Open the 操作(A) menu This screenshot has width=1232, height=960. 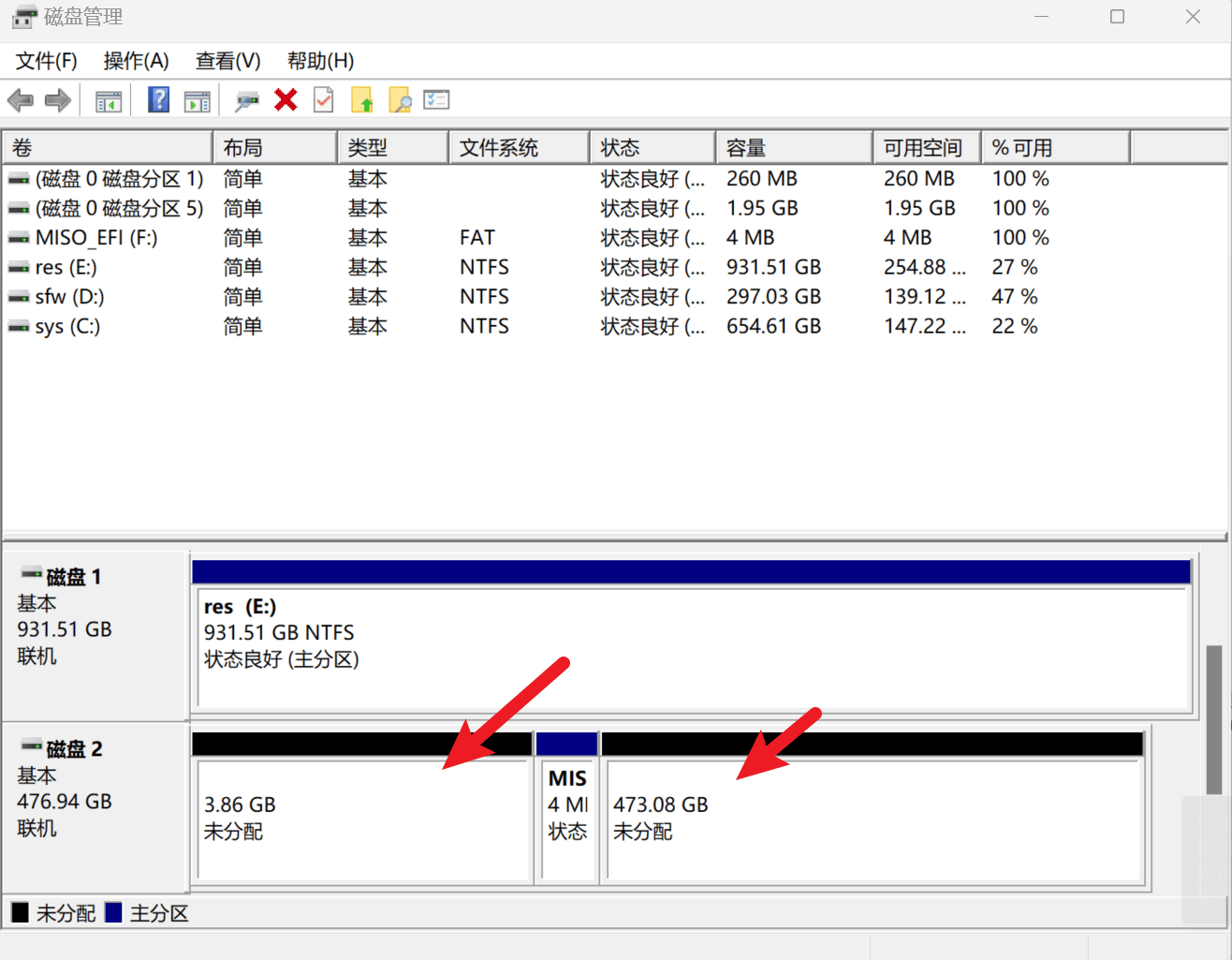(x=136, y=61)
